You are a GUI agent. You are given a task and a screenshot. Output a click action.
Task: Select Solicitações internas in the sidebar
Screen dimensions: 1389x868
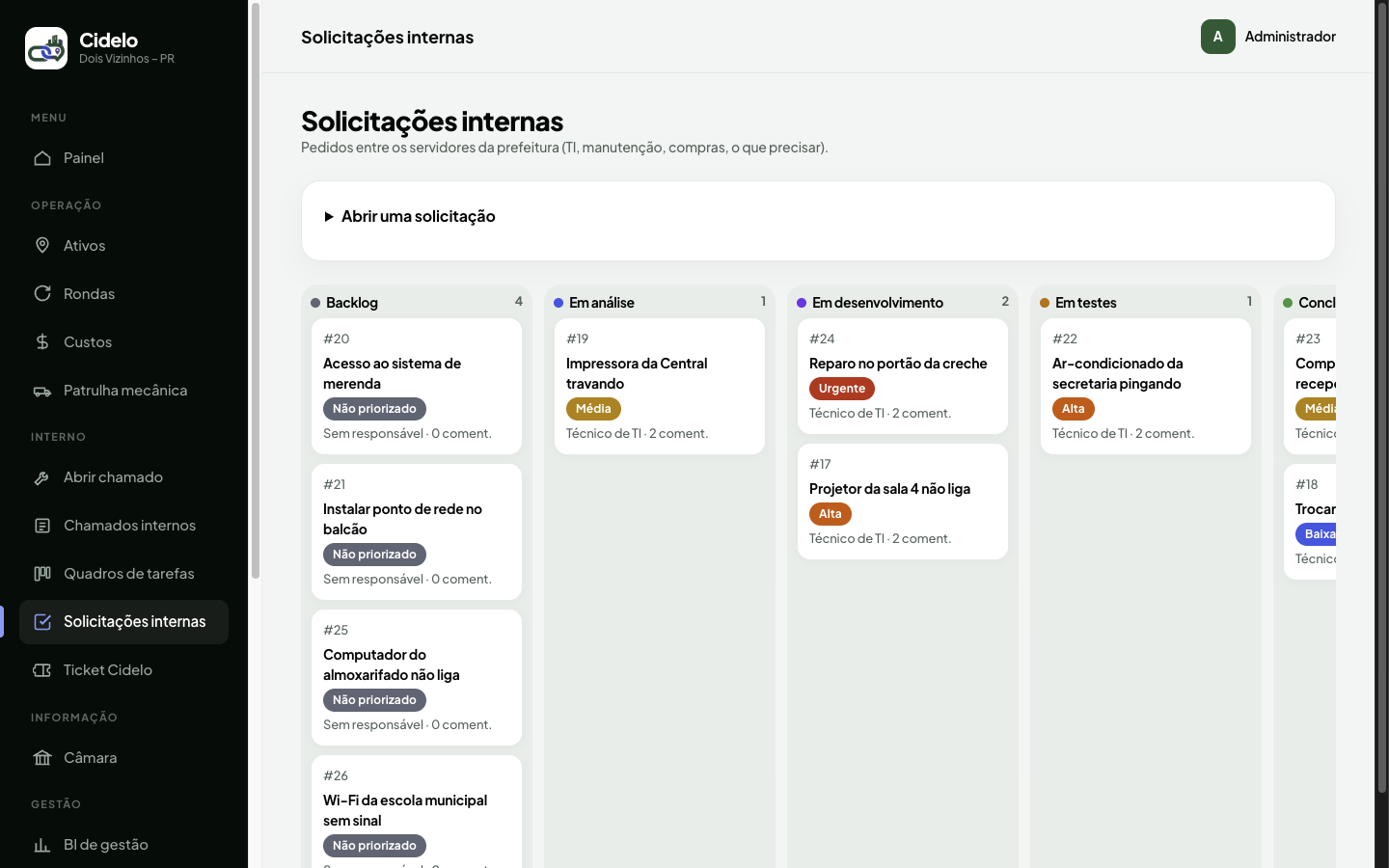(x=123, y=622)
